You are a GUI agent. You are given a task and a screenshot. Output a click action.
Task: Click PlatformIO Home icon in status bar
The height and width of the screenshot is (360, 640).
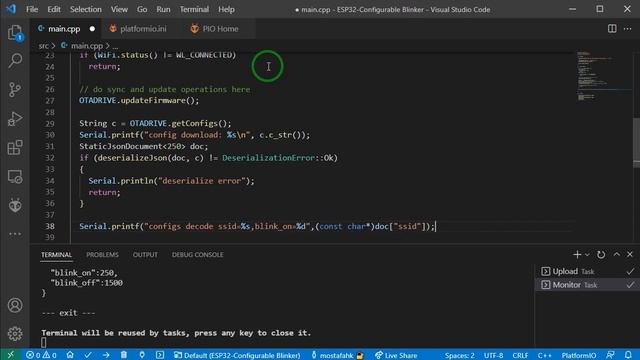[70, 355]
